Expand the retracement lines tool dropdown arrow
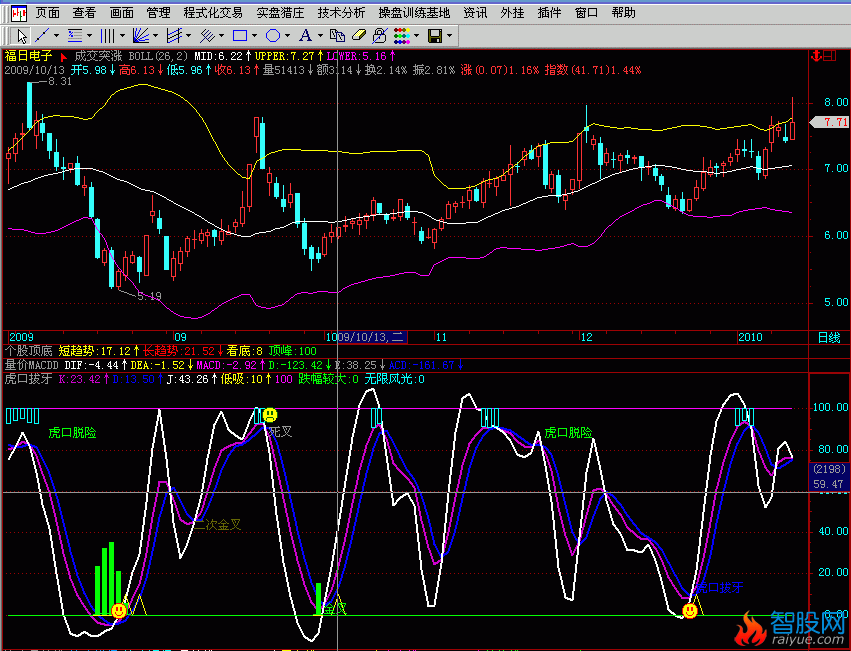Screen dimensions: 851x651 click(90, 36)
